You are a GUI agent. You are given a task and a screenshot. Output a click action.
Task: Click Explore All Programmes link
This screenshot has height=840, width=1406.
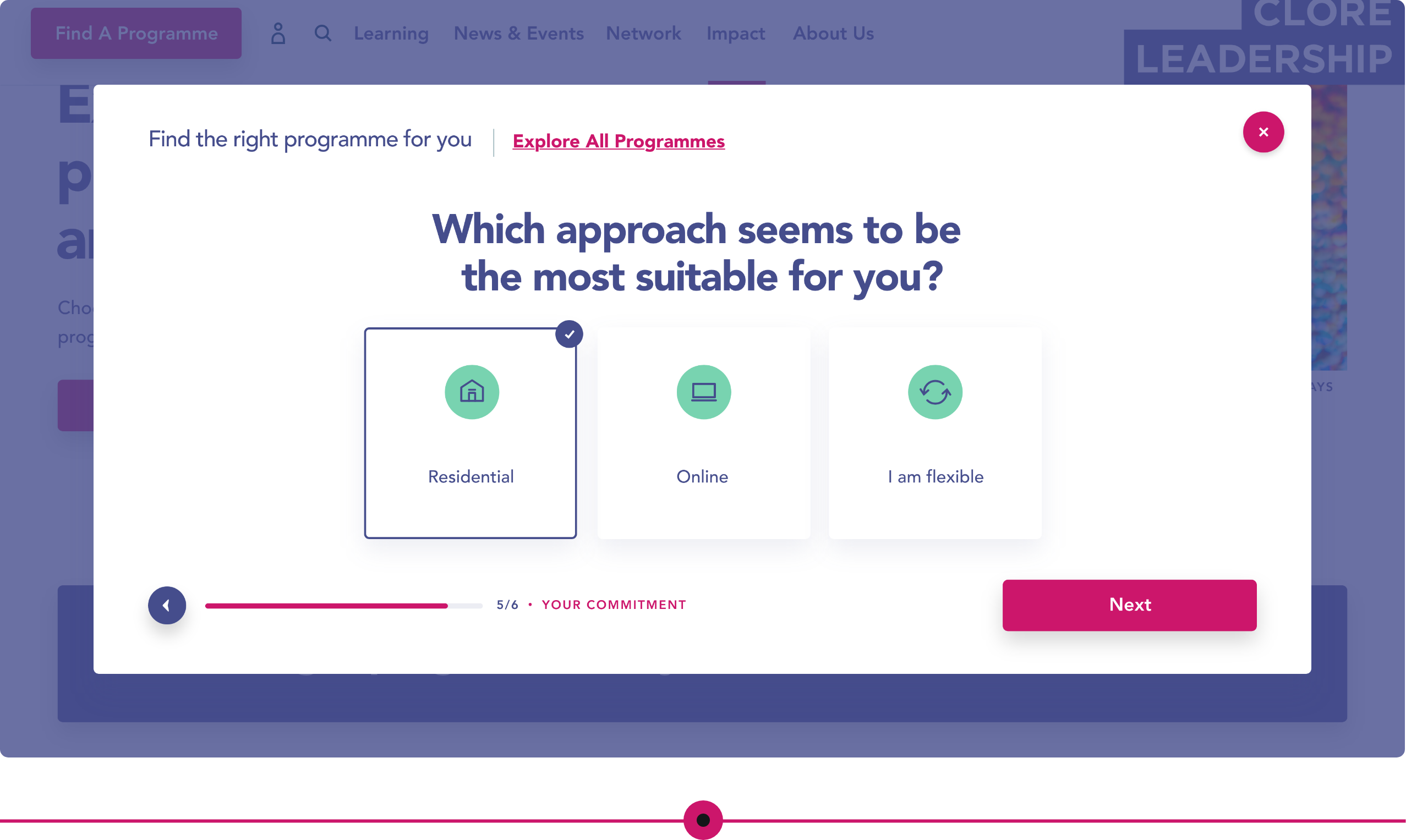click(618, 141)
